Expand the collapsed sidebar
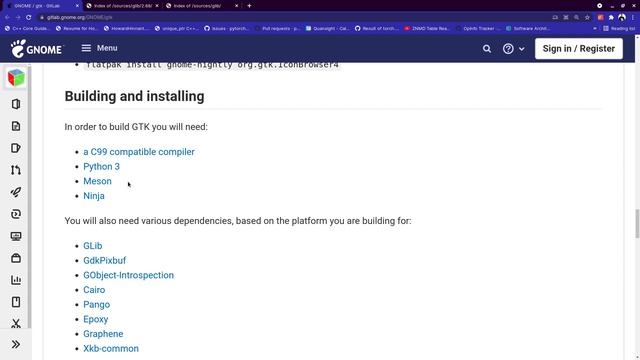 [x=16, y=344]
